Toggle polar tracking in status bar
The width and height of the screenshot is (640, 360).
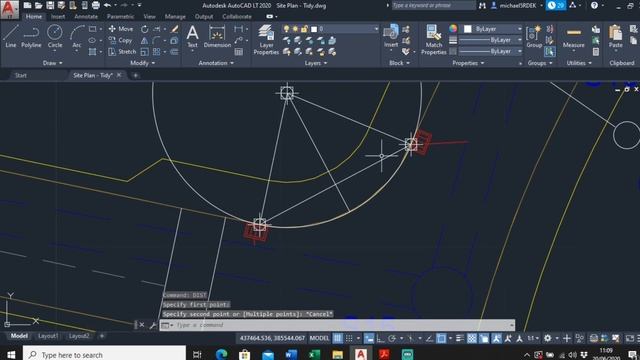[x=392, y=338]
